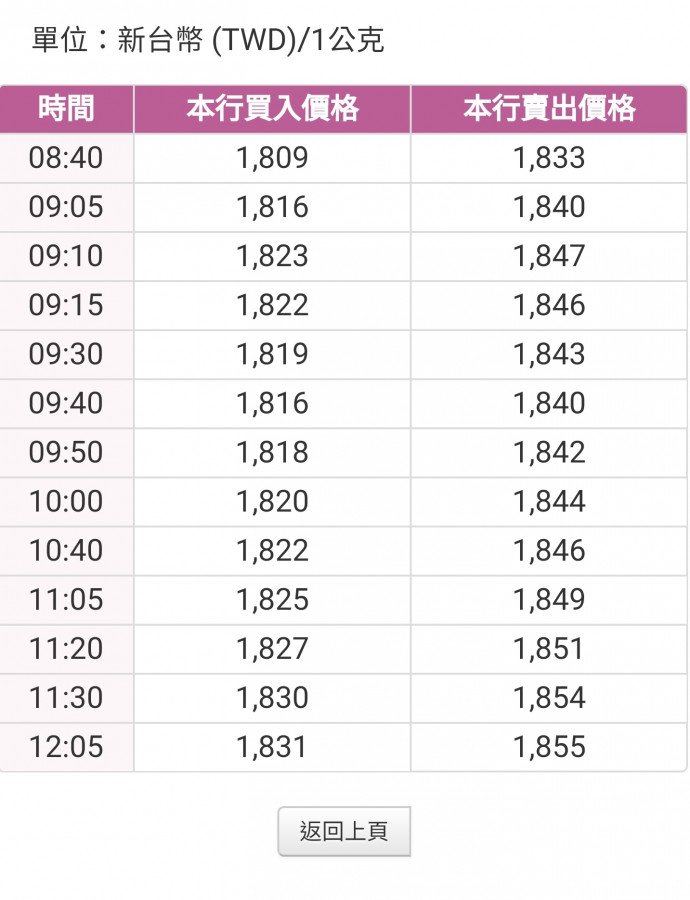Click the 1,825 buy price cell
The height and width of the screenshot is (900, 690).
[x=272, y=599]
